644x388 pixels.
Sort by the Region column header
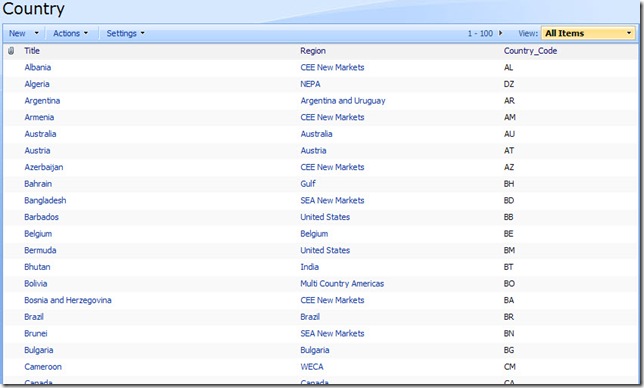tap(313, 51)
